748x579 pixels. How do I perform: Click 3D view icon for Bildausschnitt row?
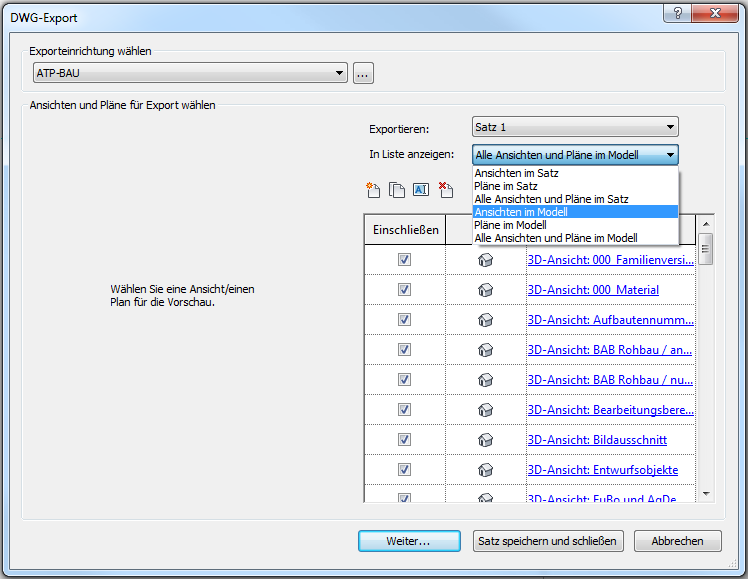pyautogui.click(x=486, y=440)
